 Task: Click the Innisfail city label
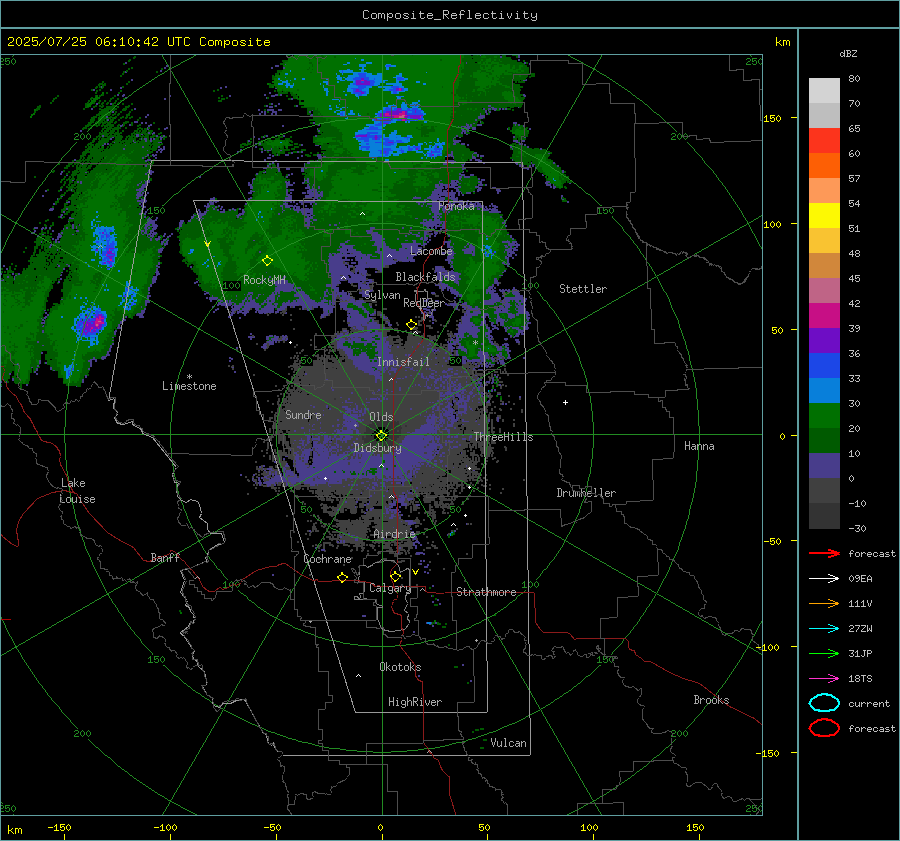(x=403, y=362)
